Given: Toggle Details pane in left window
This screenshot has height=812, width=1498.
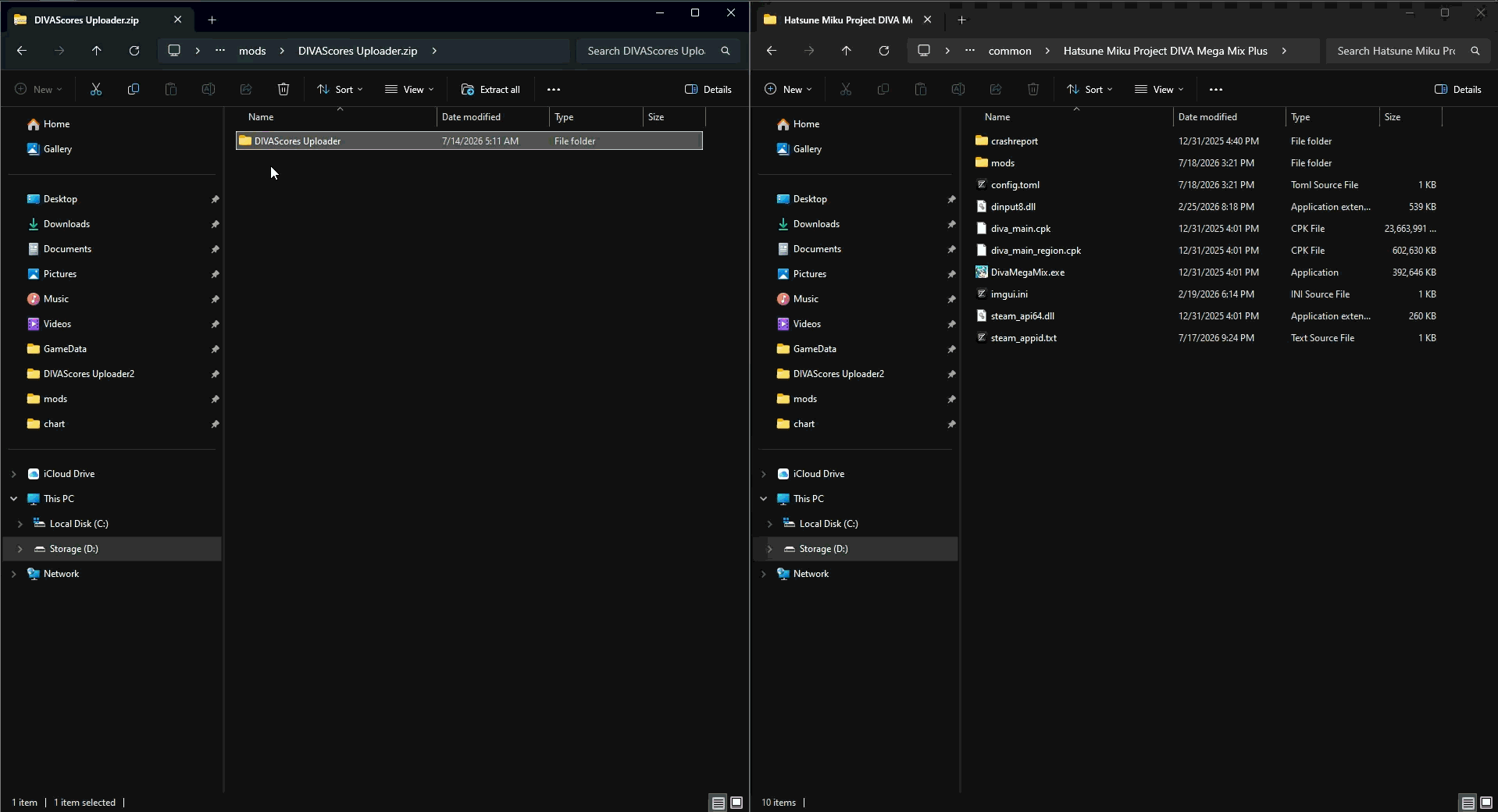Looking at the screenshot, I should (708, 90).
